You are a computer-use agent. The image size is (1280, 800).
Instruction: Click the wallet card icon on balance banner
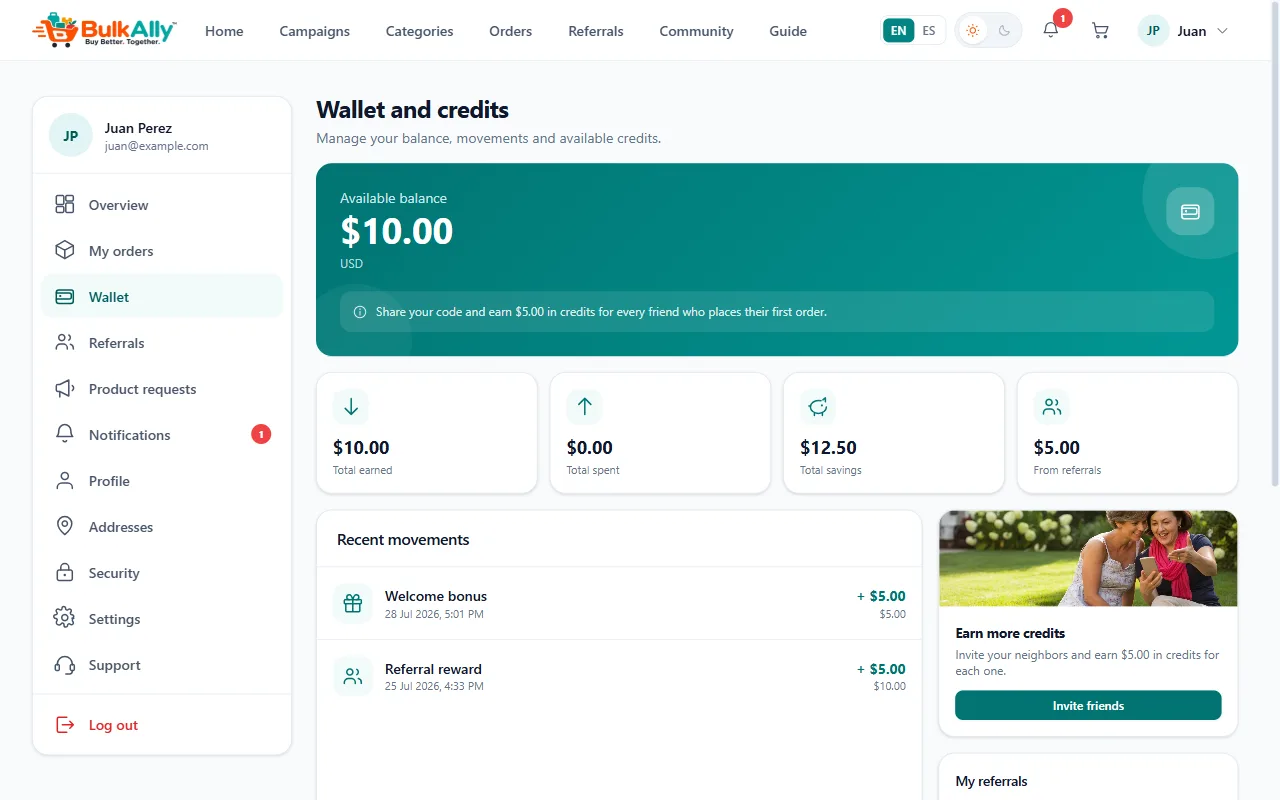pos(1190,211)
